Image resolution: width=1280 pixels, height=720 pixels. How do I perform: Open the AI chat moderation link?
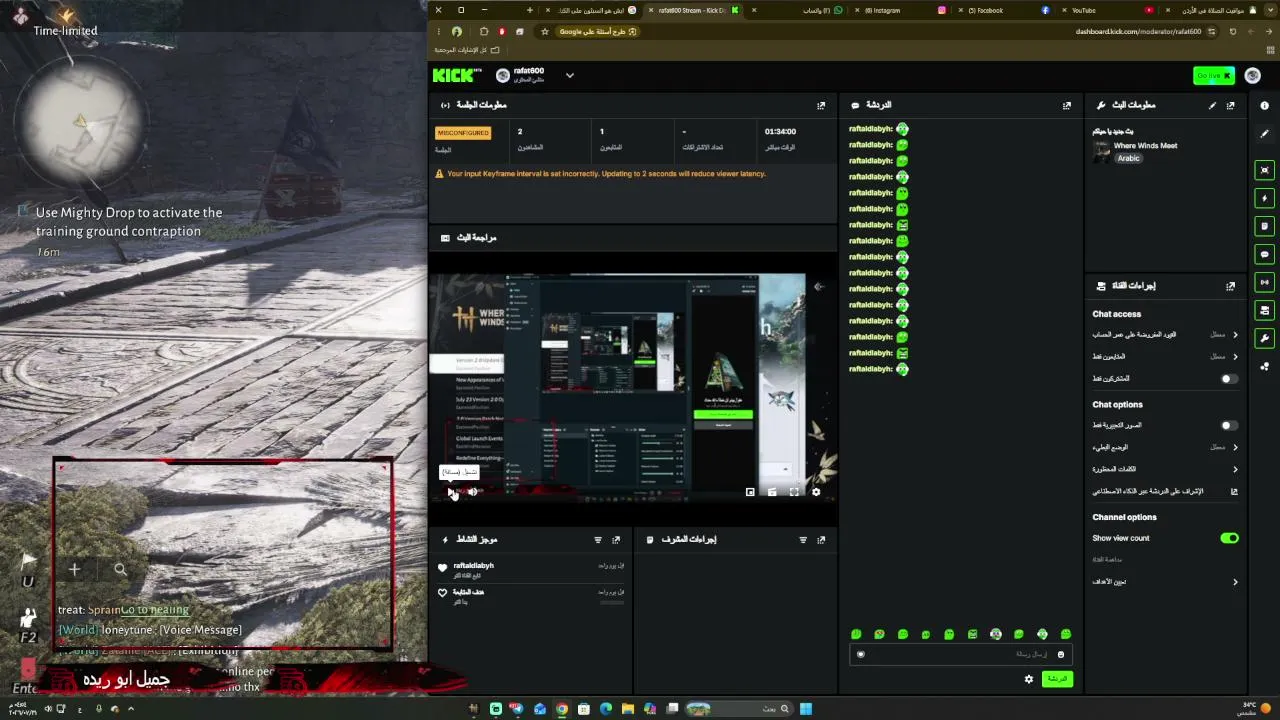coord(1166,491)
